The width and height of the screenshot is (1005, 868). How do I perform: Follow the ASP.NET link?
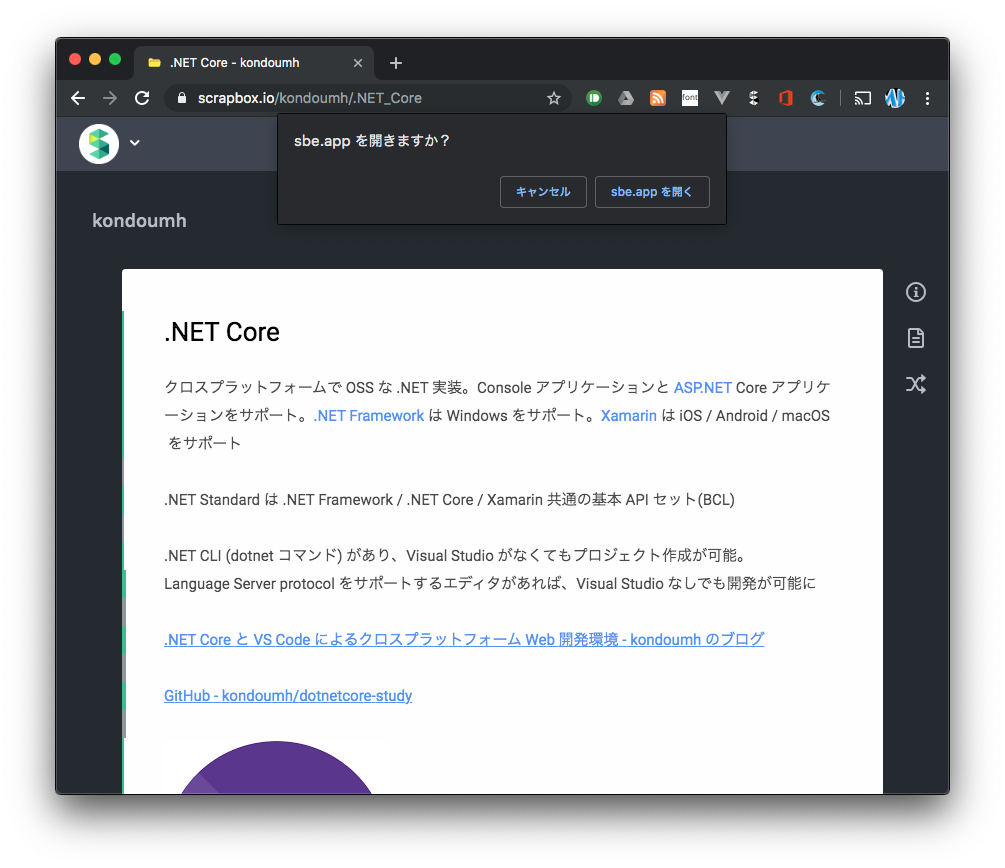point(702,388)
